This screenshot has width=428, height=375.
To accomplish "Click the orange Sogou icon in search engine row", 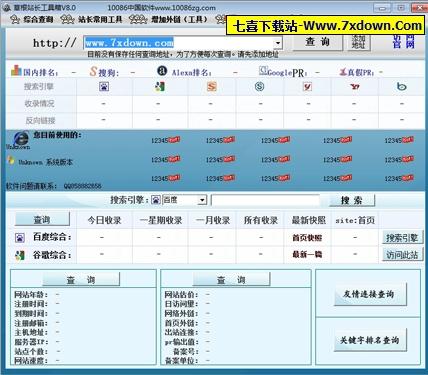I will 212,87.
